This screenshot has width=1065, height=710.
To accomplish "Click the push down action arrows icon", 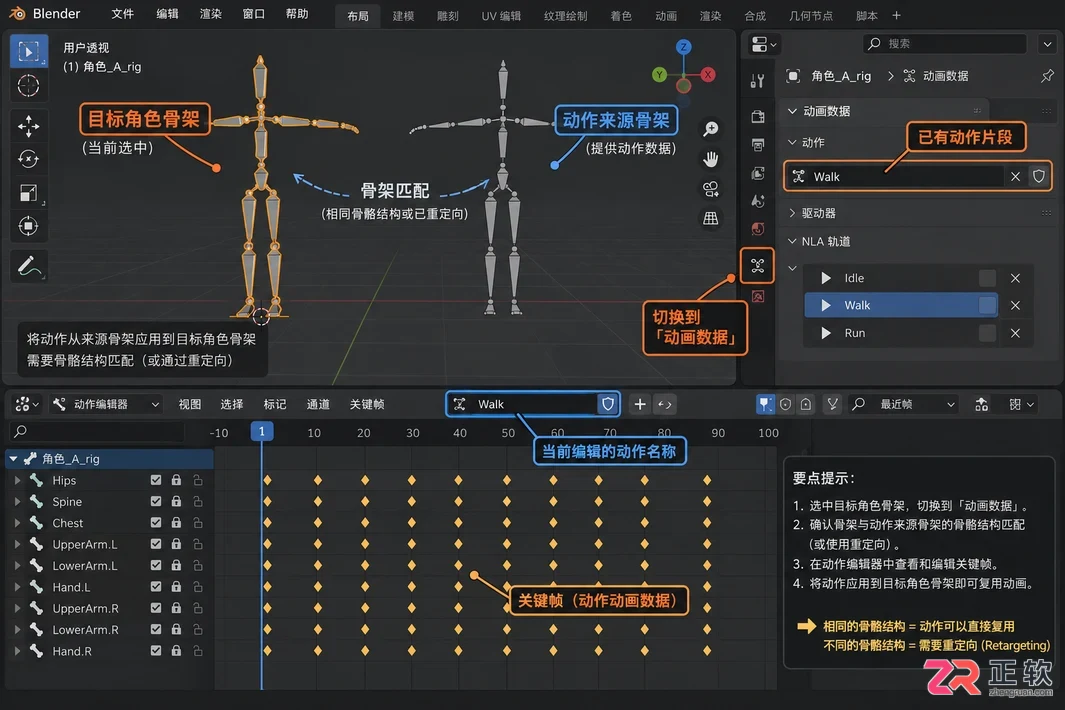I will coord(665,404).
